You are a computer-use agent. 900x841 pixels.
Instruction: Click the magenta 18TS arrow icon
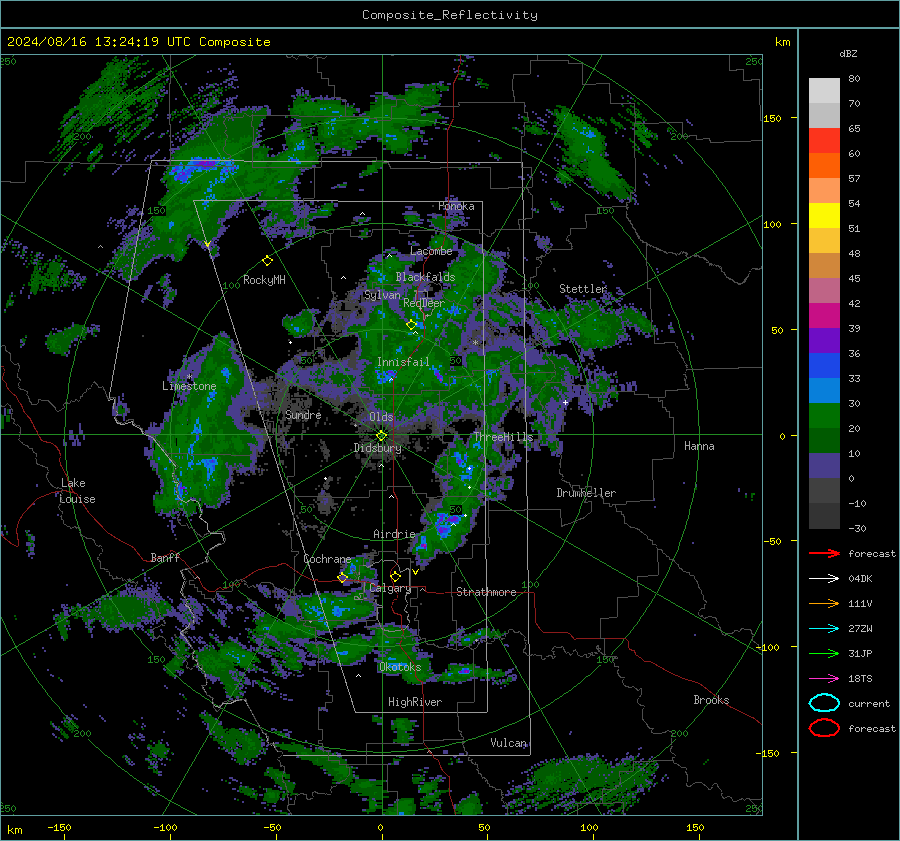[x=824, y=679]
